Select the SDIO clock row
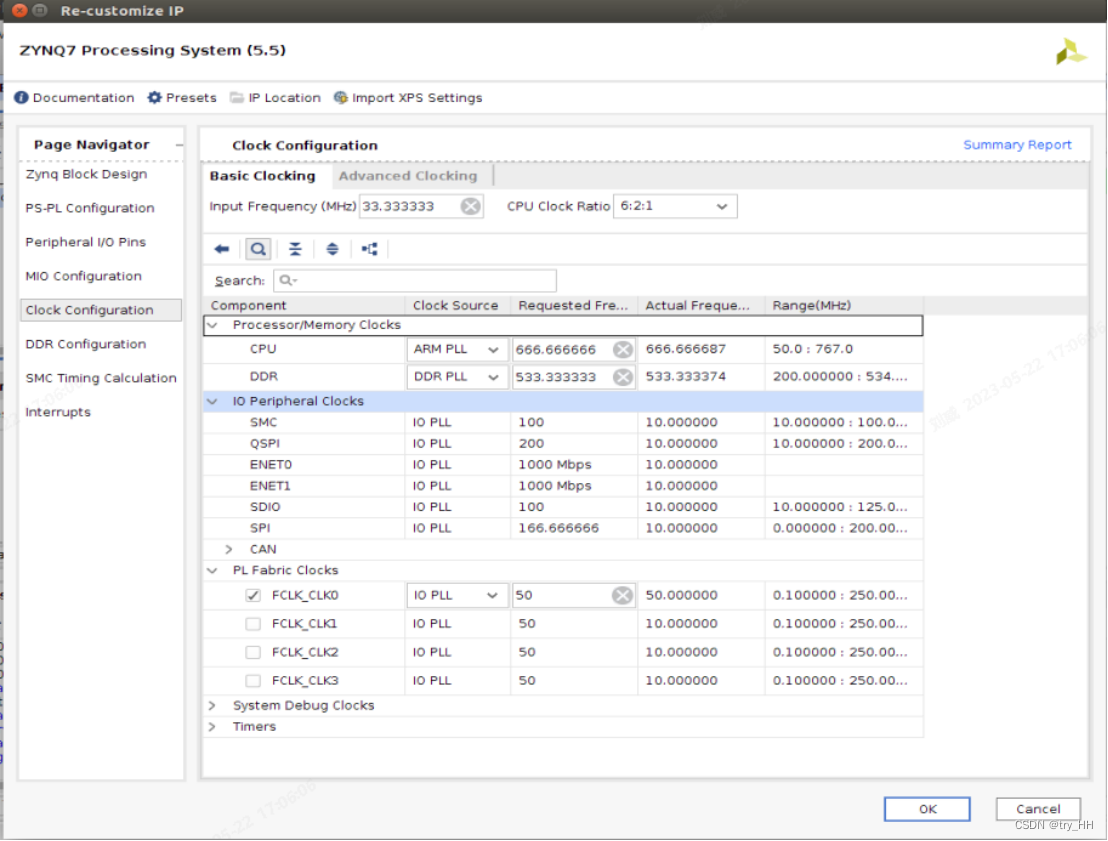Screen dimensions: 1108x841 pos(563,507)
